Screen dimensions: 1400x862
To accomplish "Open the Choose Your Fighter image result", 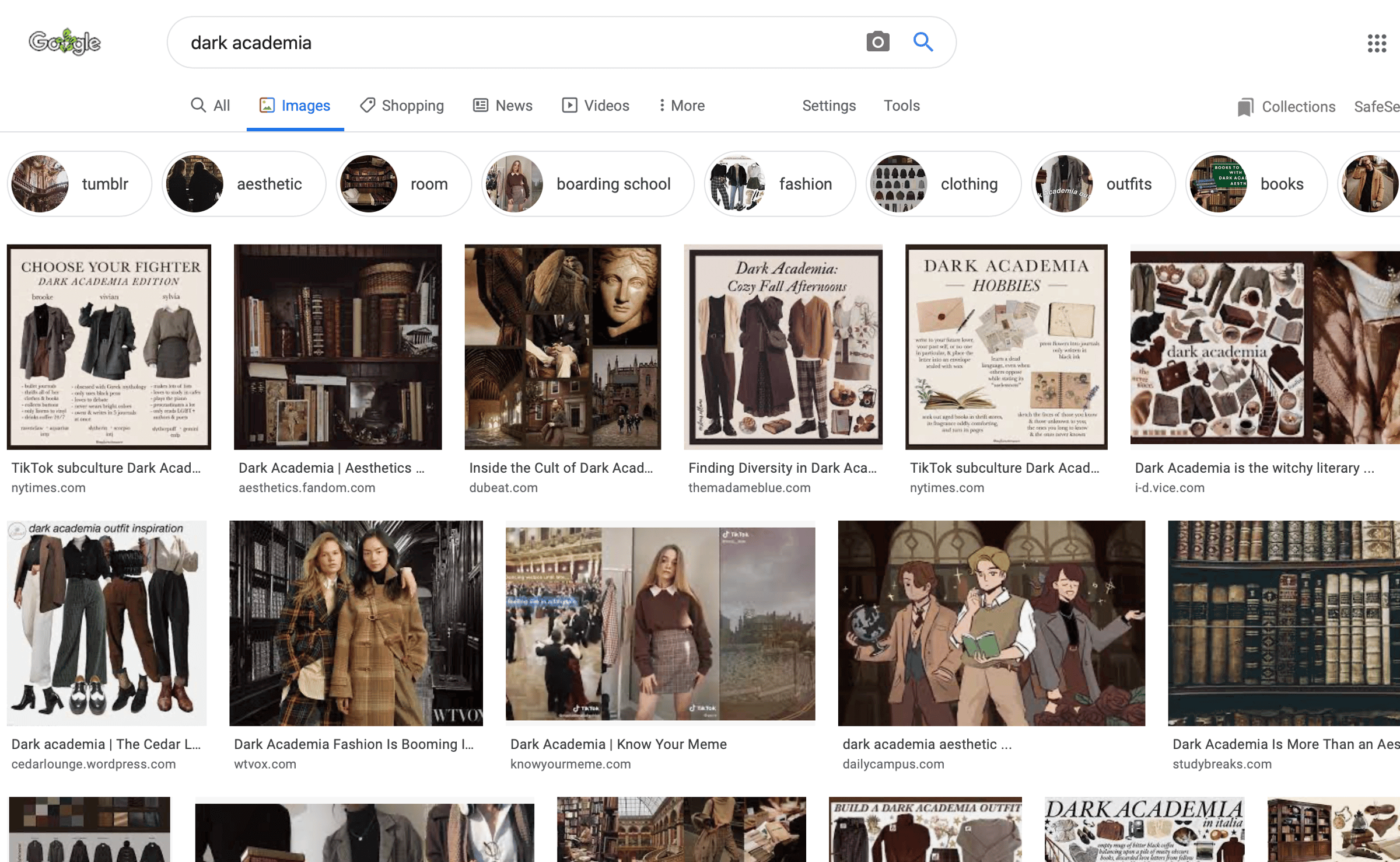I will [109, 347].
